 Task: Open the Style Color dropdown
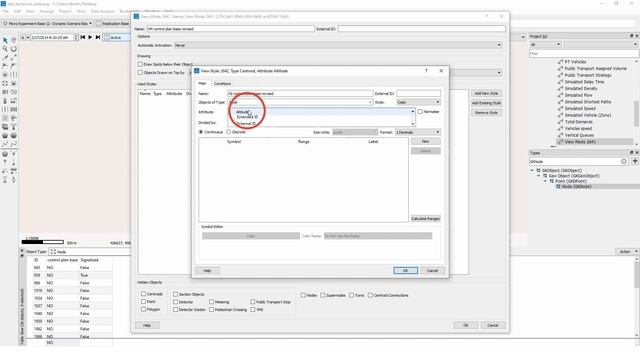coord(418,102)
